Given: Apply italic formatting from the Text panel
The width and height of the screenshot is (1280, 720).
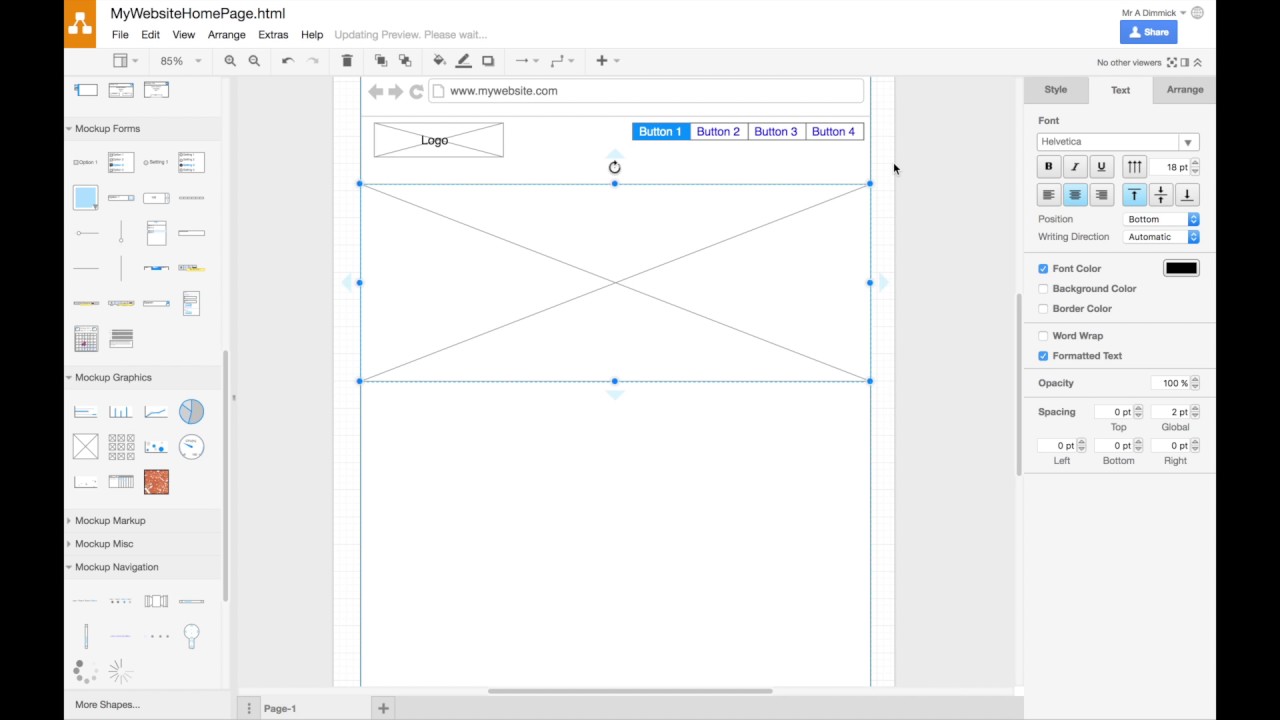Looking at the screenshot, I should coord(1074,166).
